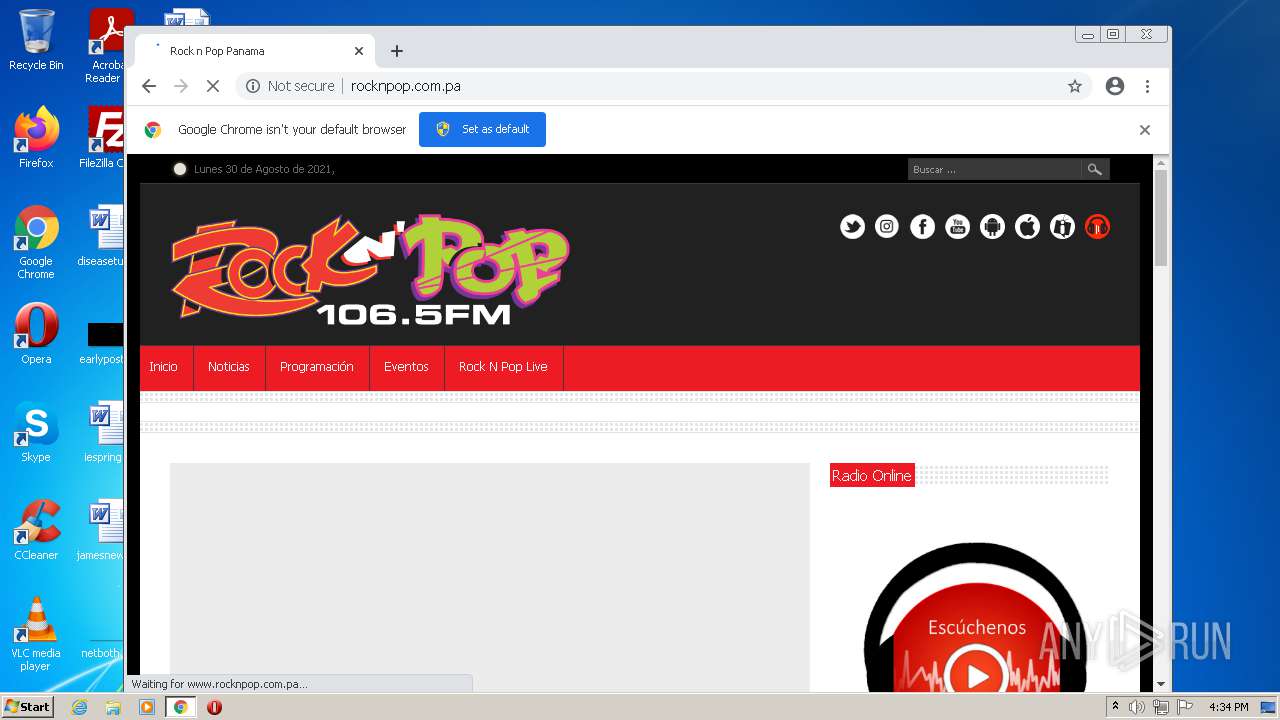The image size is (1280, 720).
Task: Open the Eventos menu item
Action: point(406,367)
